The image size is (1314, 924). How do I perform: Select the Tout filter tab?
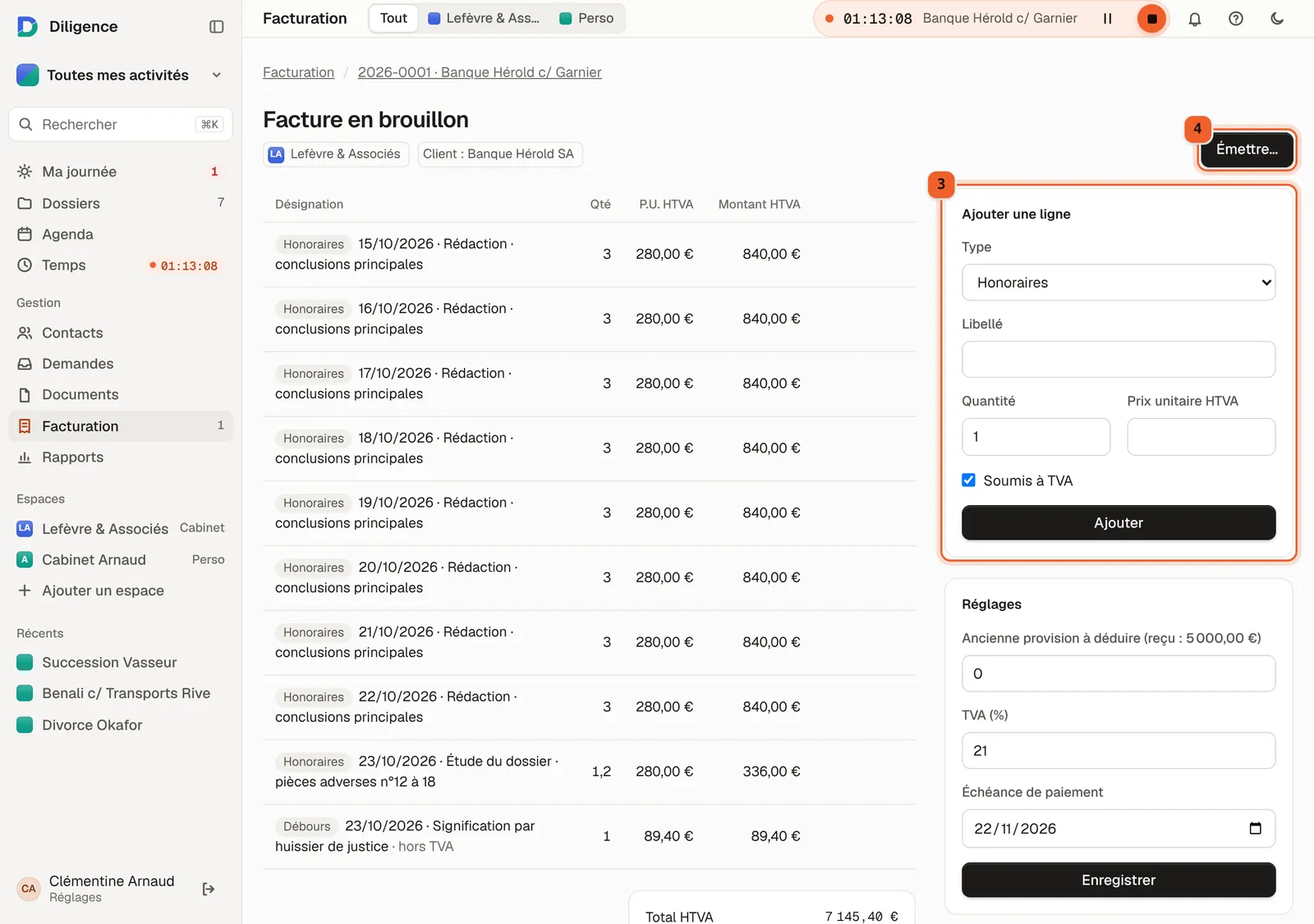tap(393, 18)
